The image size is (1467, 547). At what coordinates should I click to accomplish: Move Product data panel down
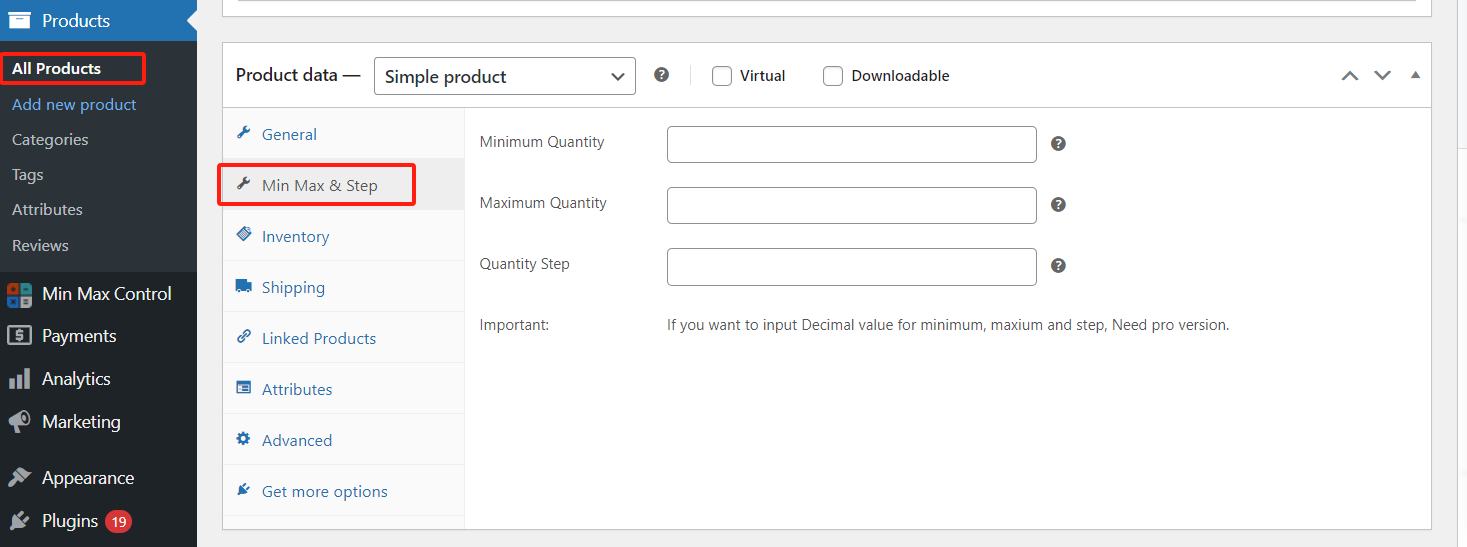(1382, 76)
